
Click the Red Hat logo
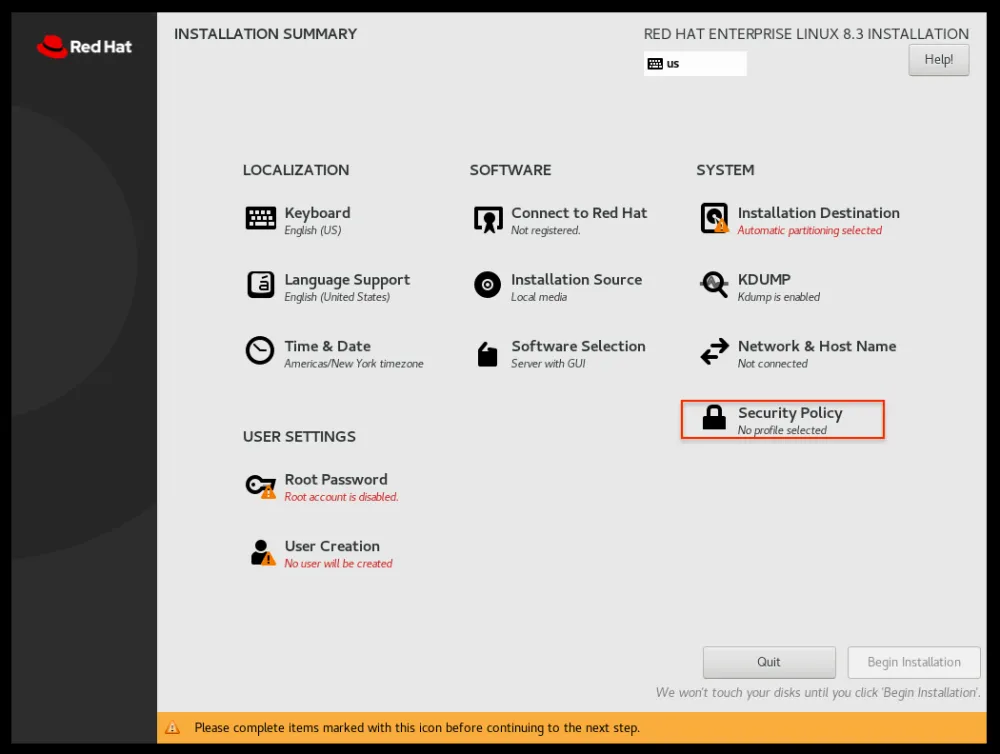tap(84, 46)
